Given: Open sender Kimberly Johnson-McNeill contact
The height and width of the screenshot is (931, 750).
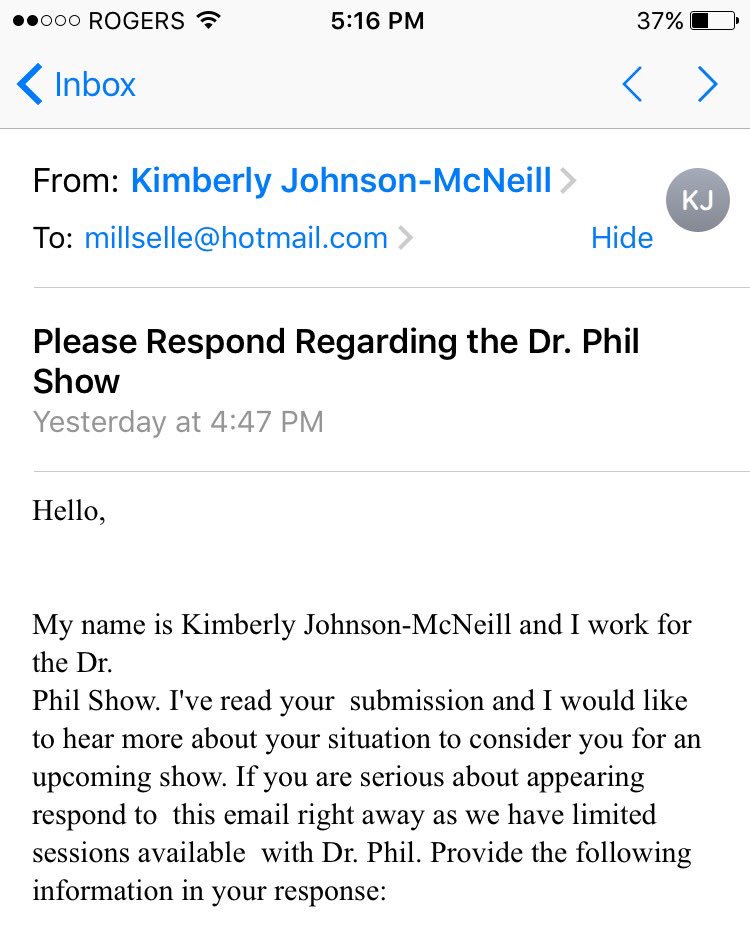Looking at the screenshot, I should (x=341, y=180).
